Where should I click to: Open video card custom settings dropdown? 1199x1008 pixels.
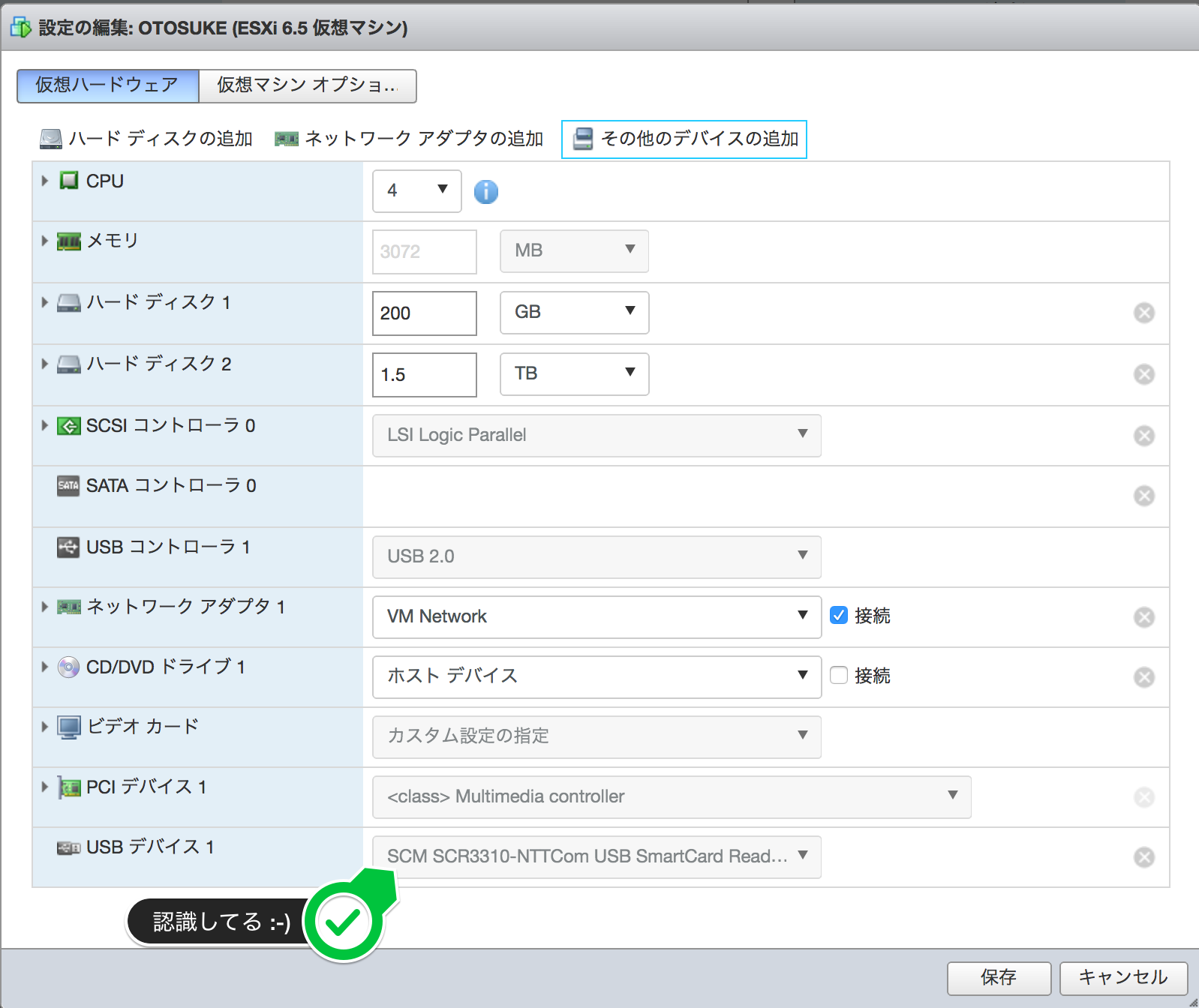(x=597, y=737)
